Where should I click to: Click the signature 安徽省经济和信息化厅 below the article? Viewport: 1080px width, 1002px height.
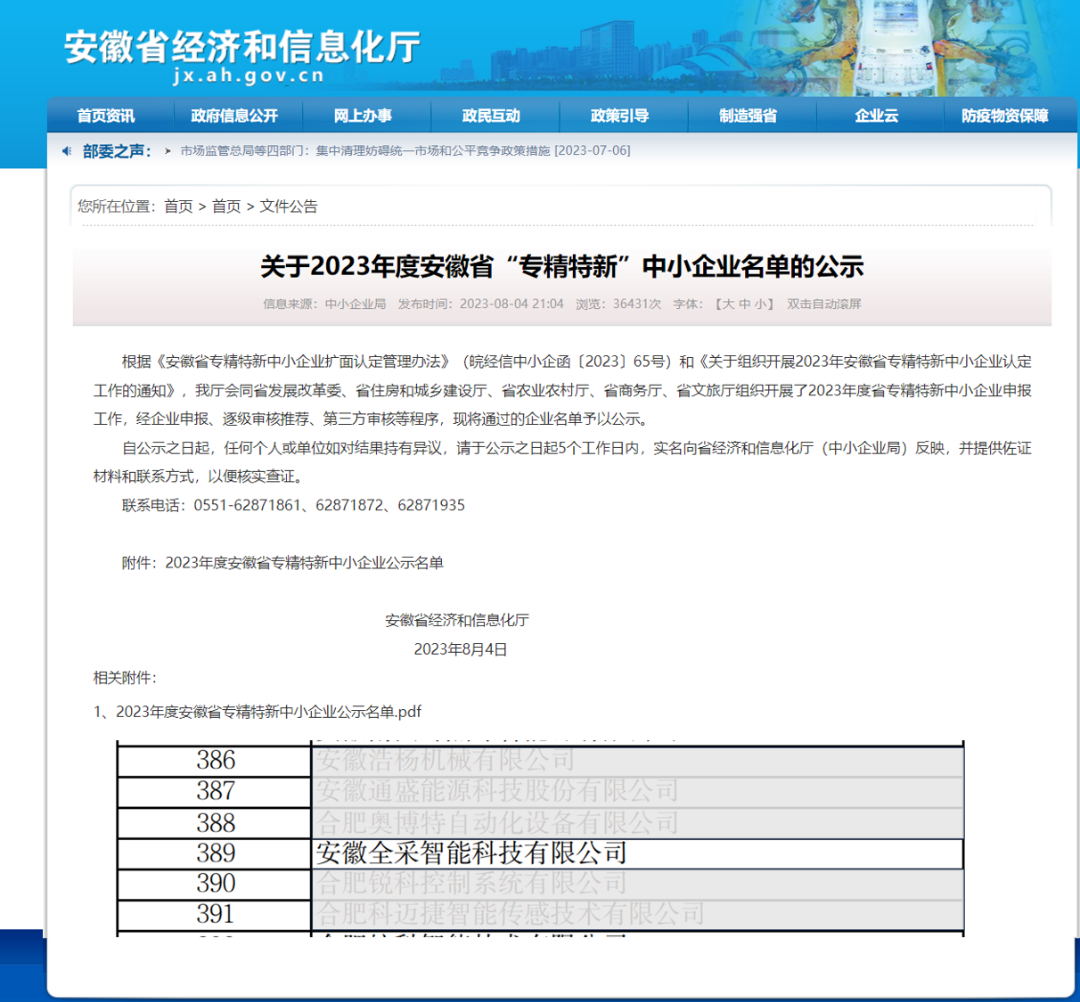(457, 620)
